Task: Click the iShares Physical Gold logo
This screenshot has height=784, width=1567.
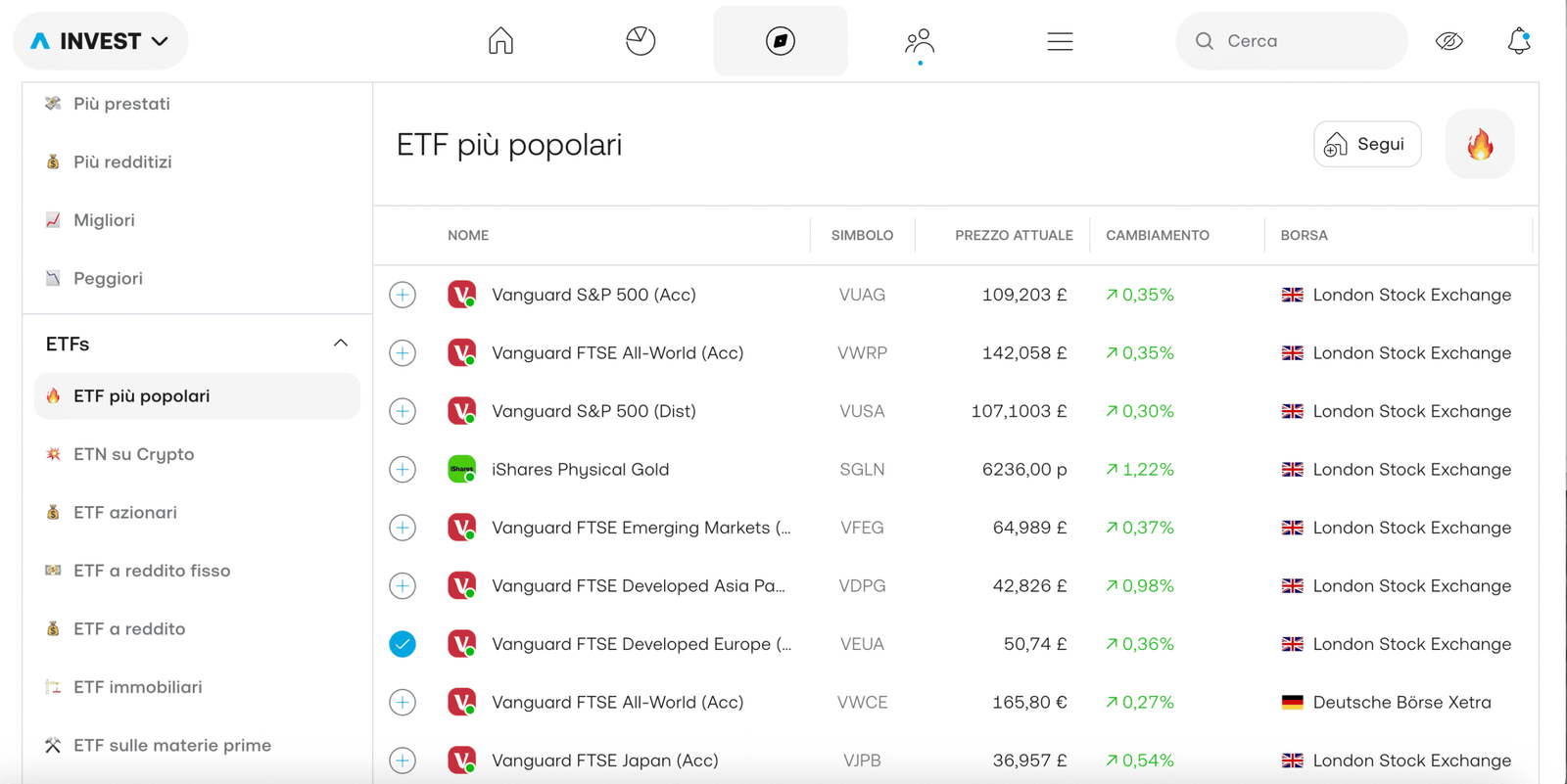Action: [461, 470]
